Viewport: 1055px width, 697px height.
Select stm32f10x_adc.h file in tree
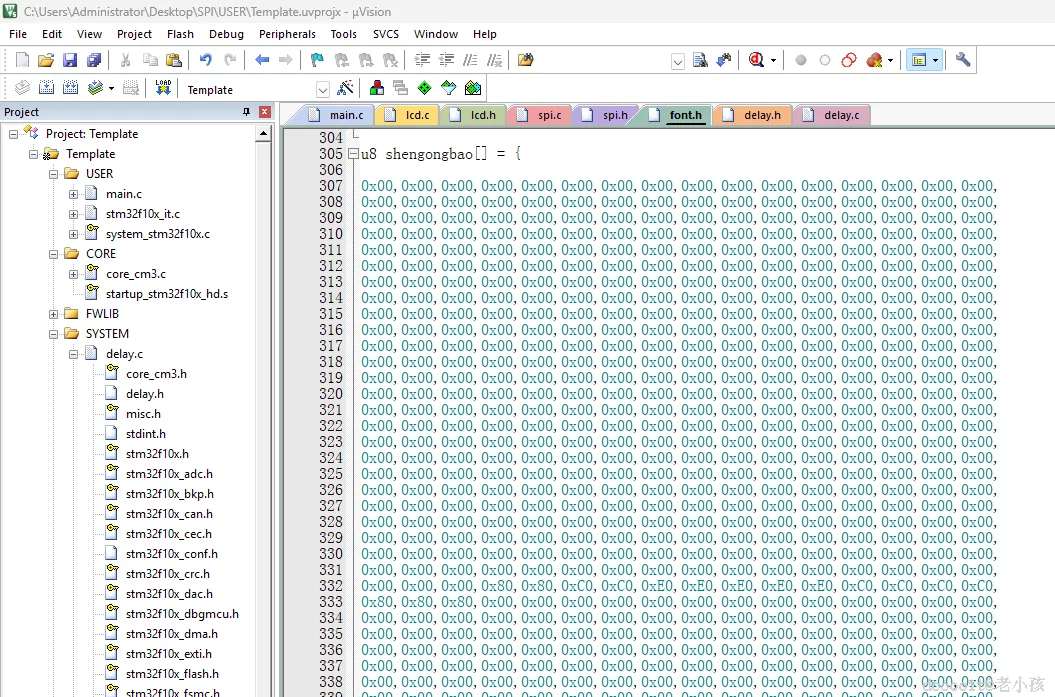[x=168, y=474]
